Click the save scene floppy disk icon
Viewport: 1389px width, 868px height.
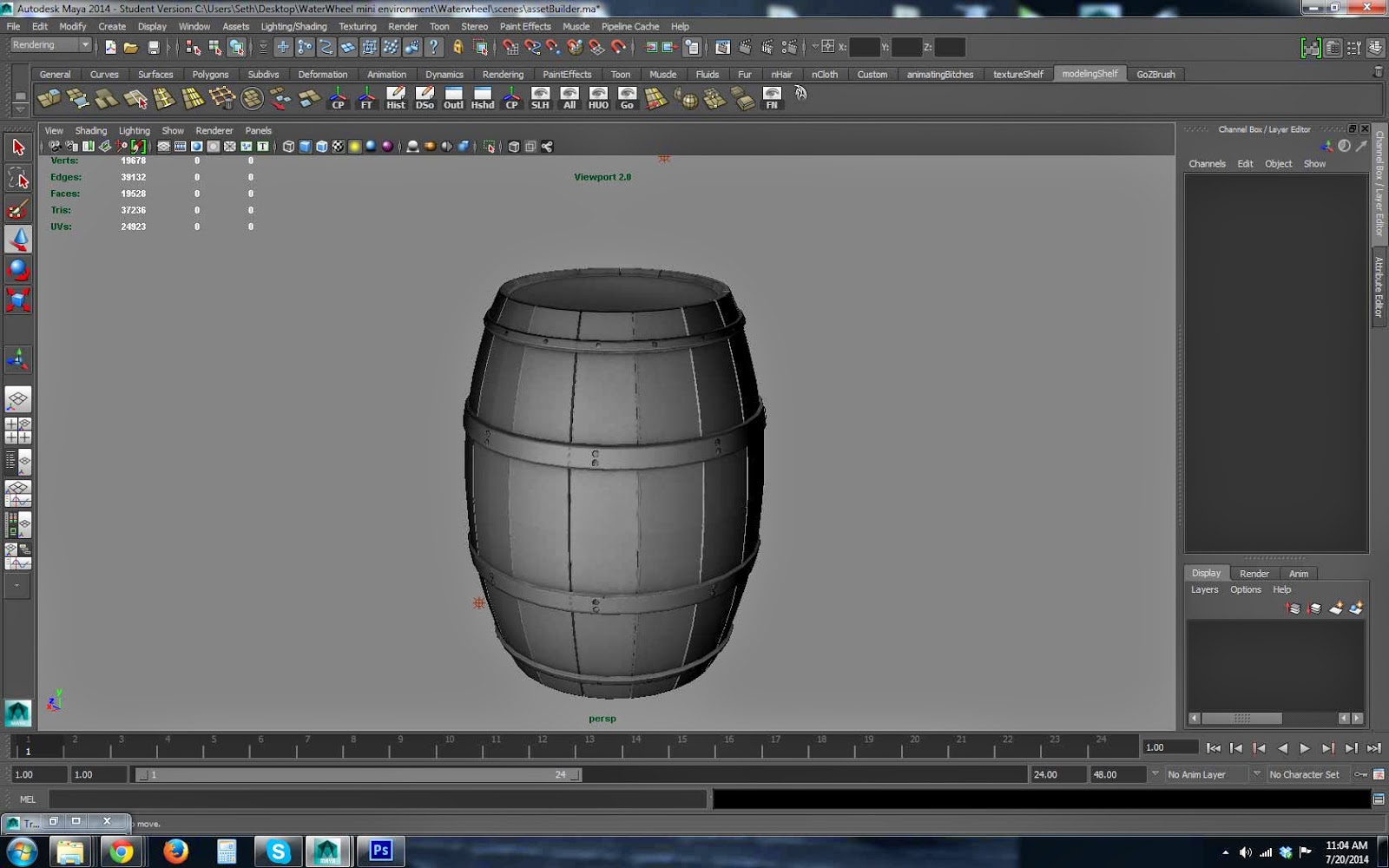pos(154,48)
